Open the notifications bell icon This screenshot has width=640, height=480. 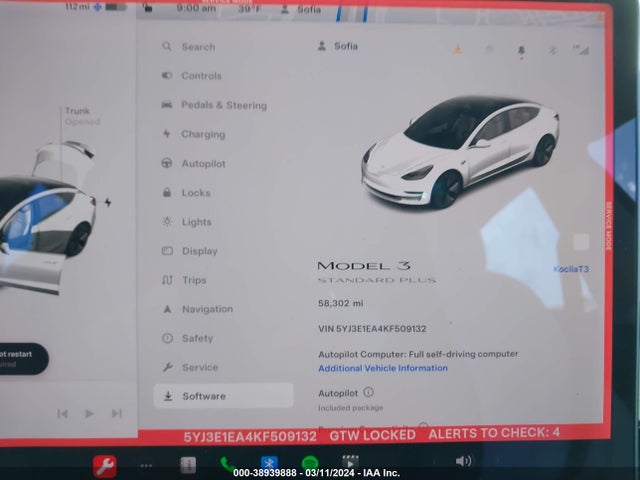click(x=521, y=51)
